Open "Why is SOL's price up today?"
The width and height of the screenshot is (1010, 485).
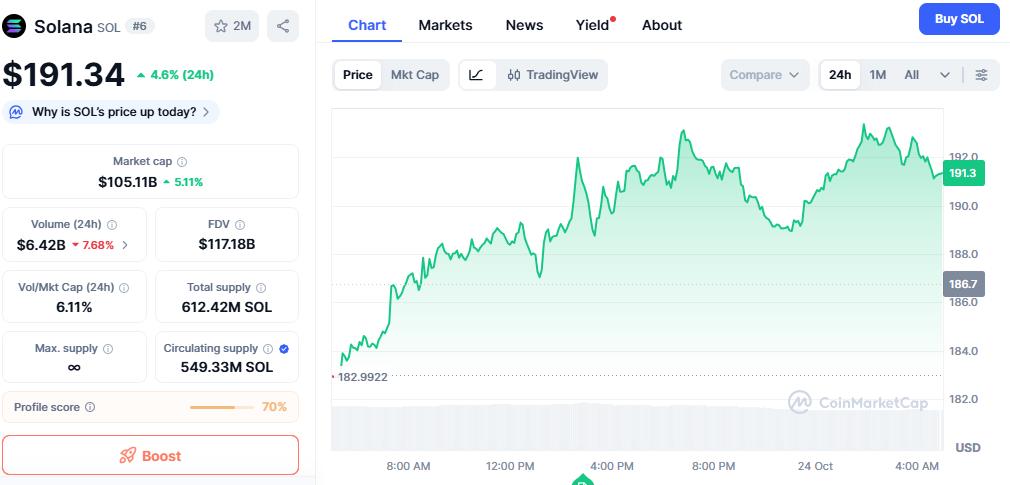(x=112, y=112)
